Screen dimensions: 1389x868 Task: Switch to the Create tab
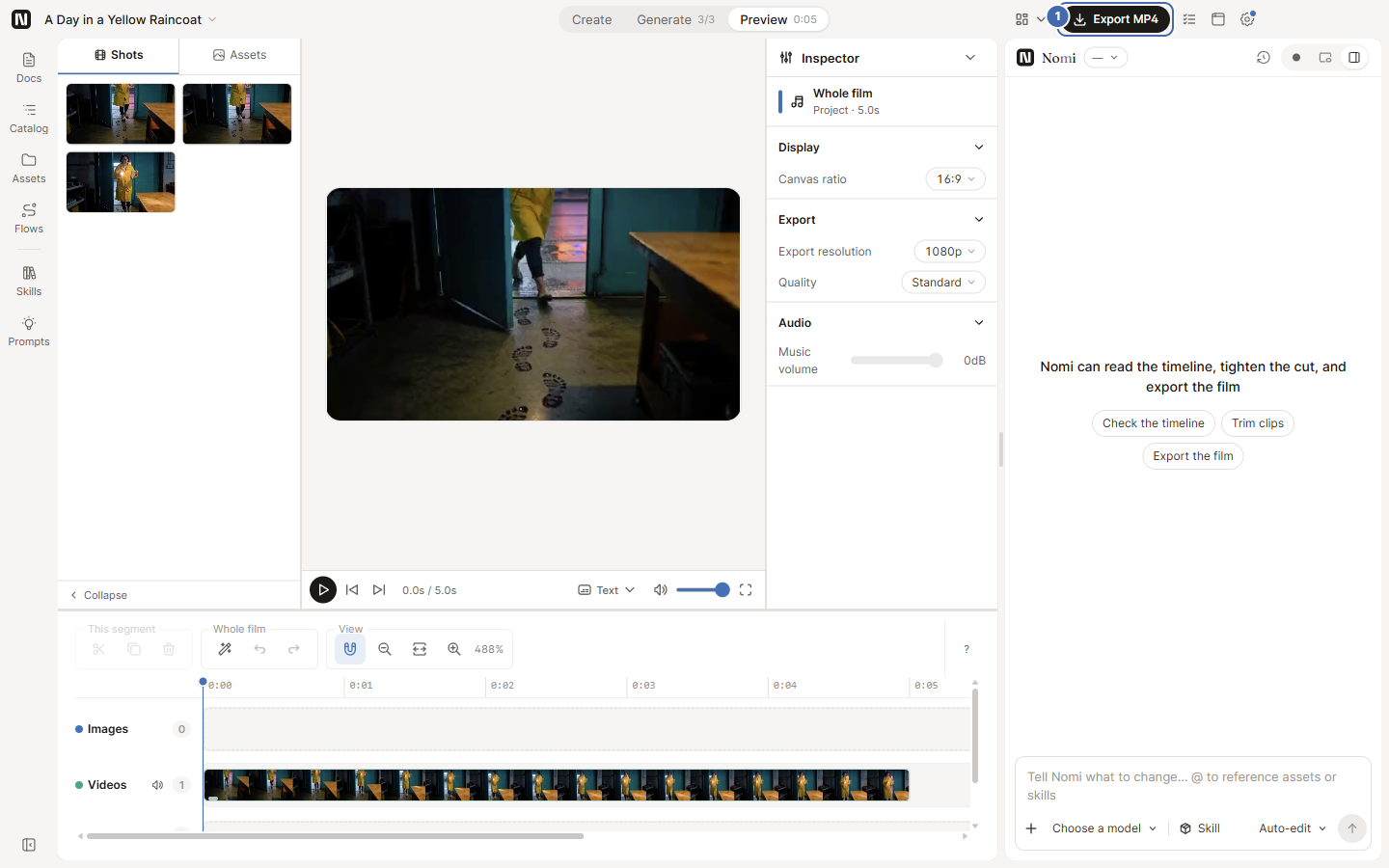click(x=591, y=19)
